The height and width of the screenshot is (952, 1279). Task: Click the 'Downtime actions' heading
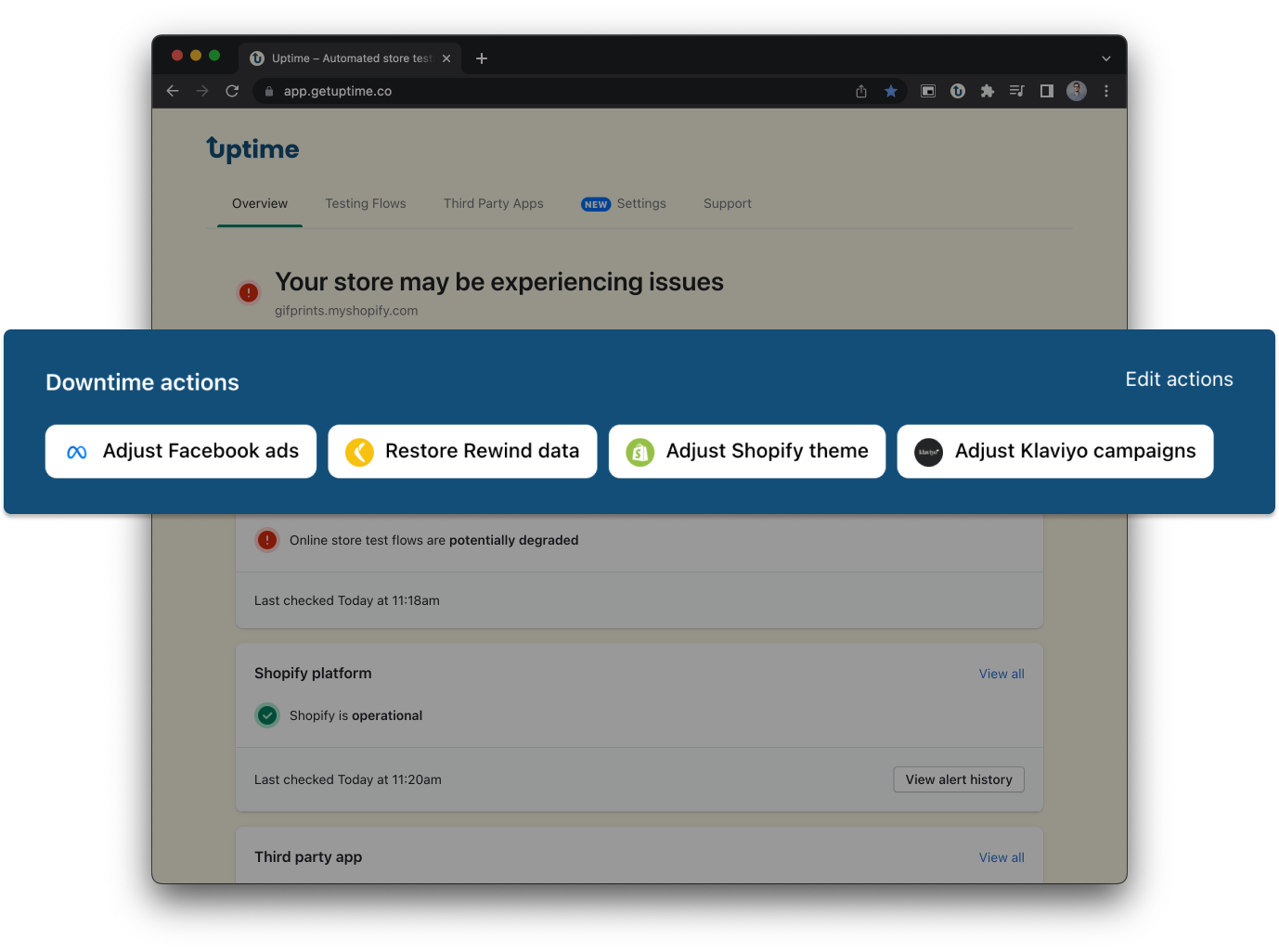[142, 382]
